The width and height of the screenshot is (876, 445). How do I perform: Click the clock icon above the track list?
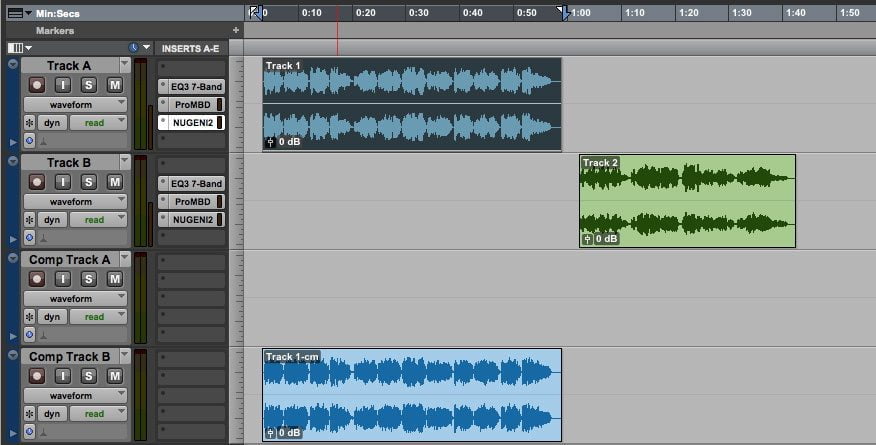(133, 48)
